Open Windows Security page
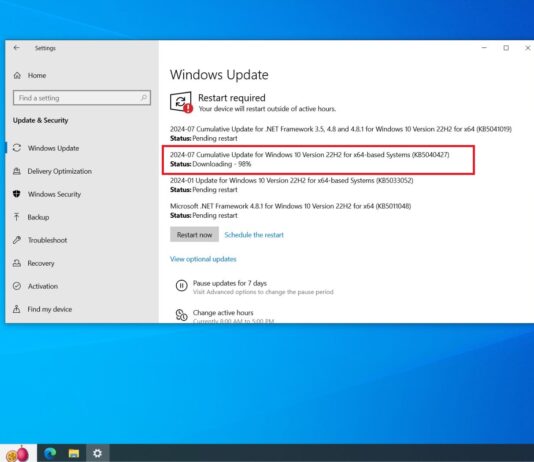The image size is (534, 462). click(54, 194)
